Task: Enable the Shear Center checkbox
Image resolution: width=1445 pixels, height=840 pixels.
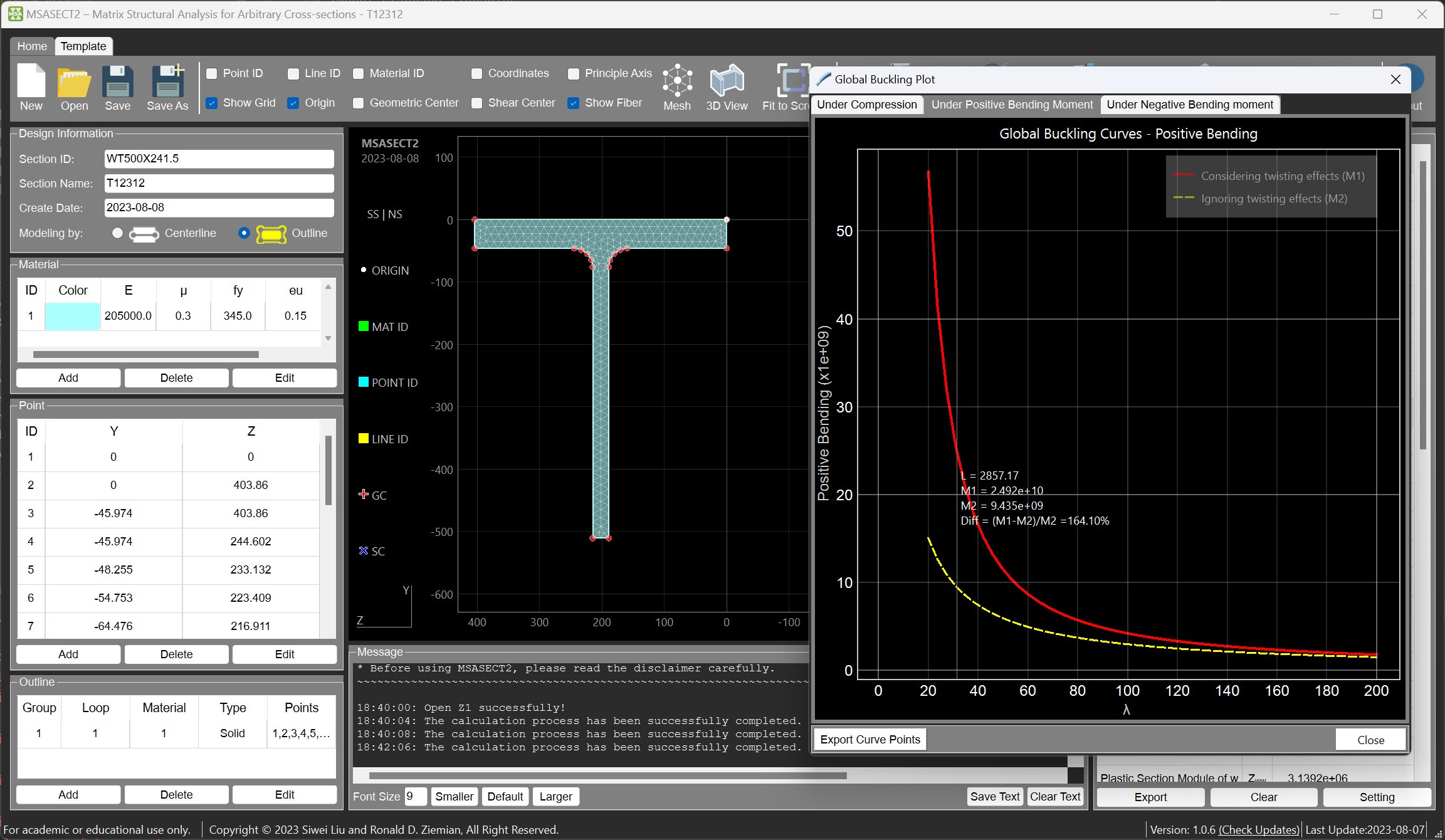Action: [477, 103]
